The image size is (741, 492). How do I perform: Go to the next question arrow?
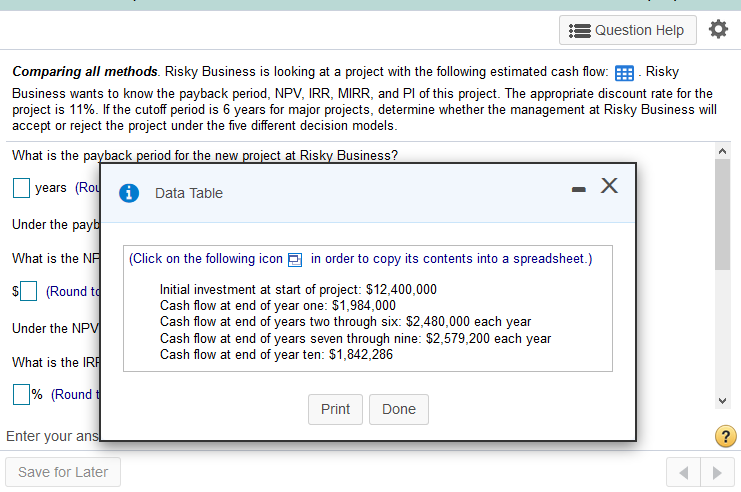[x=717, y=472]
